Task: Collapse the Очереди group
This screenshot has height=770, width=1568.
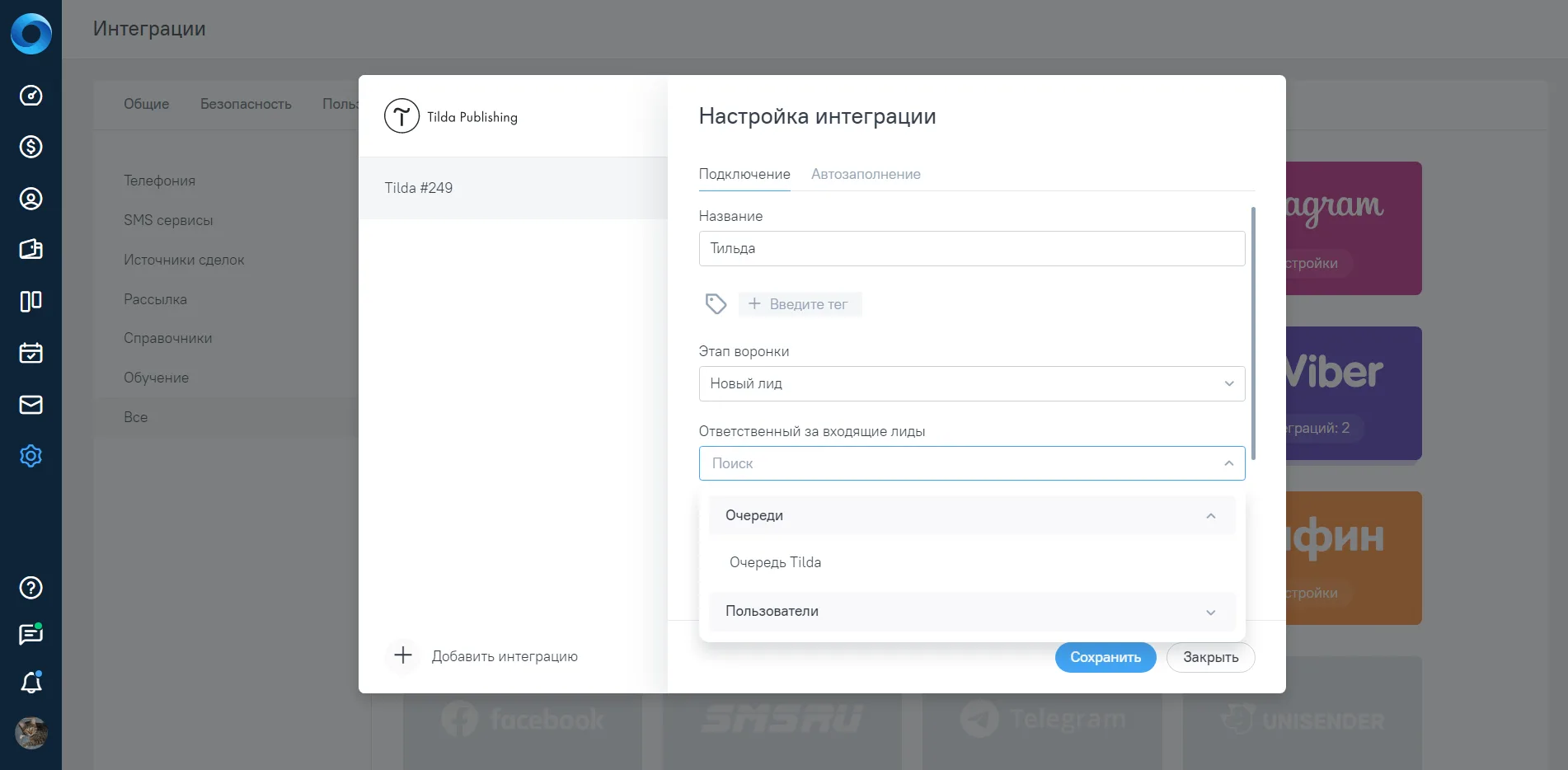Action: coord(971,515)
